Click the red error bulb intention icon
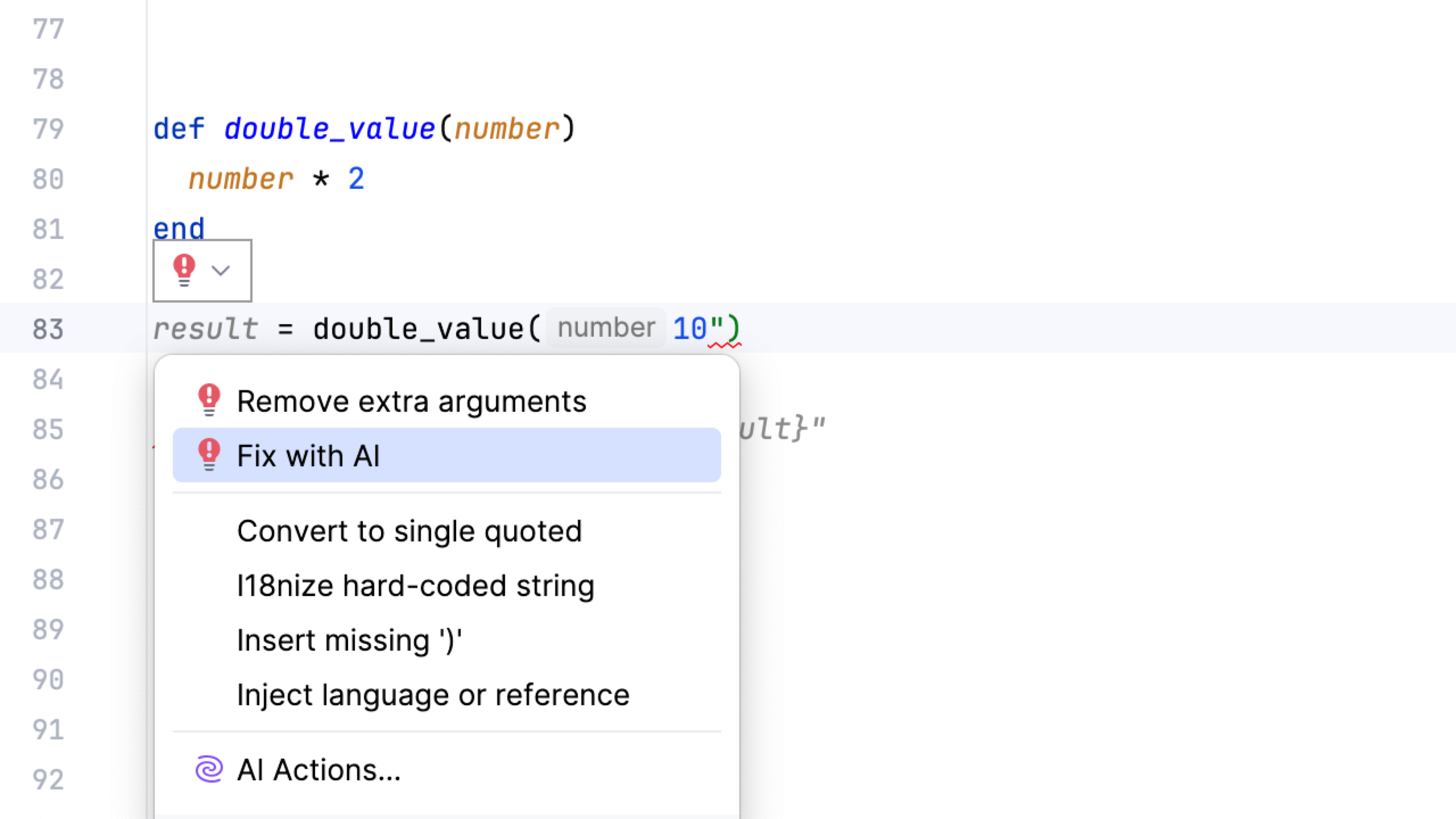 pos(184,270)
